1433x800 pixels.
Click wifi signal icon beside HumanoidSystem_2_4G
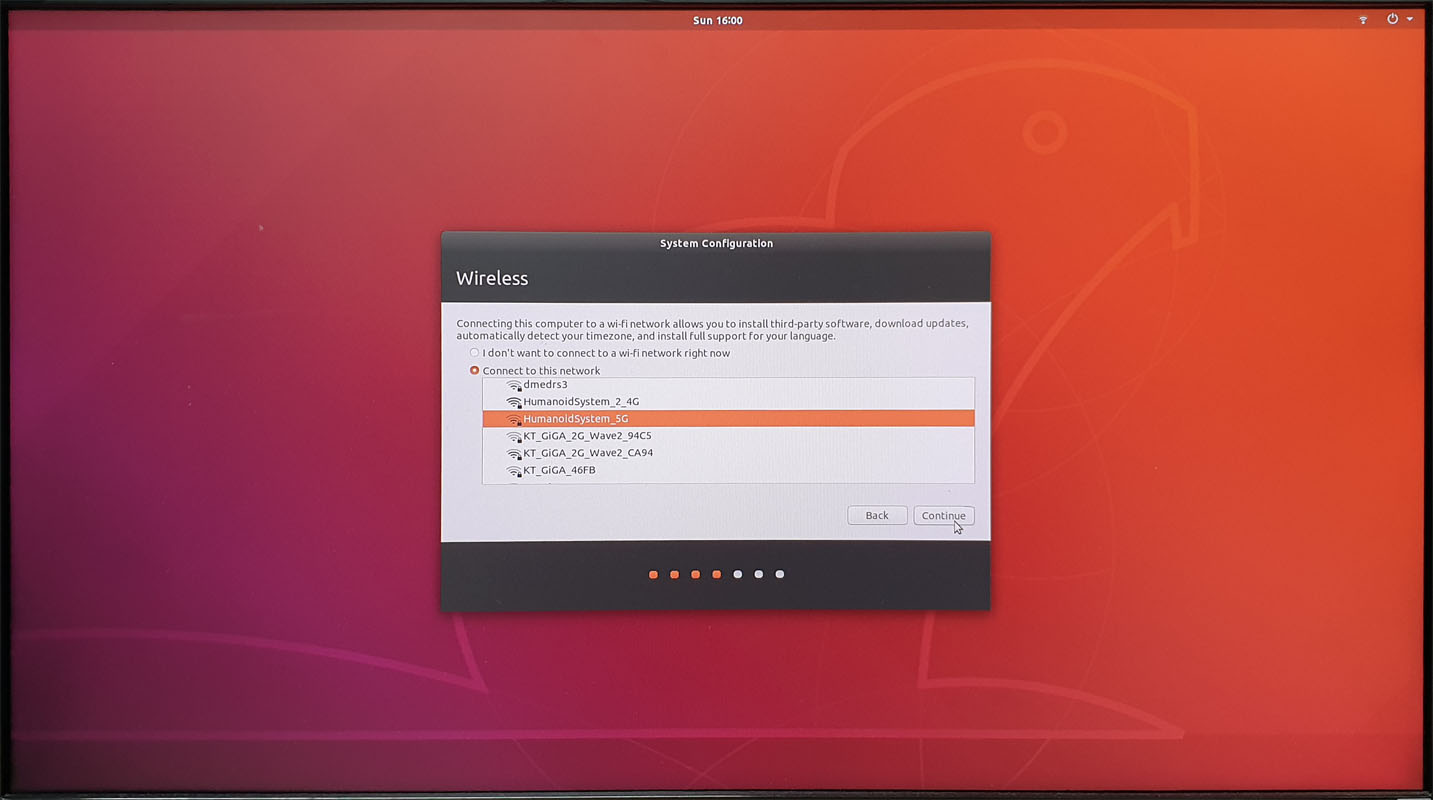click(514, 402)
